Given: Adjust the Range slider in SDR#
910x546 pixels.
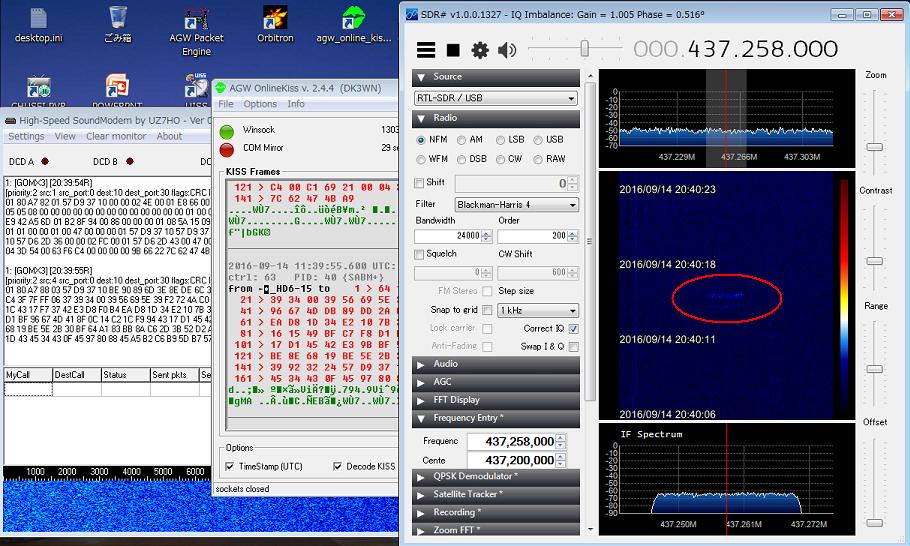Looking at the screenshot, I should click(875, 369).
